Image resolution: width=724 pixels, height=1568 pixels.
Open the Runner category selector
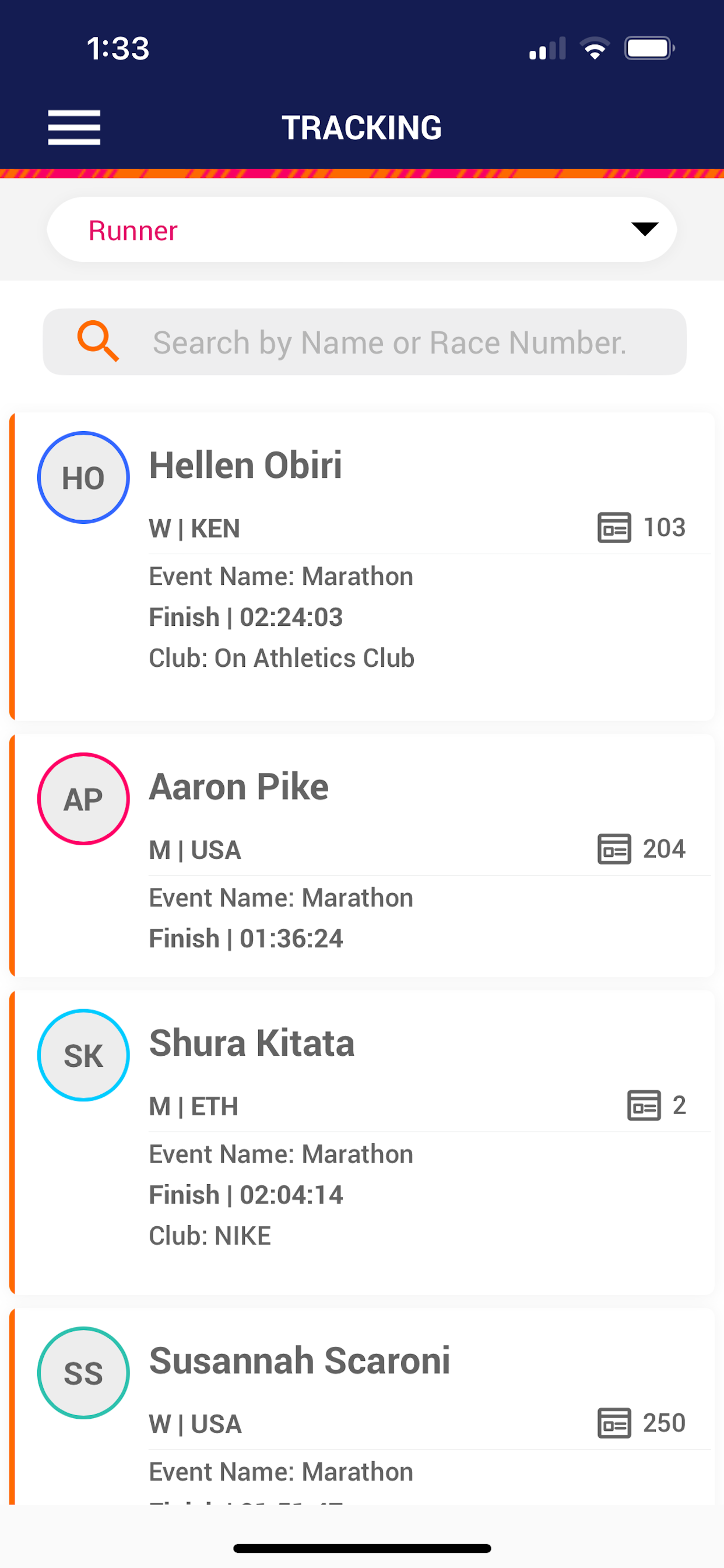(362, 229)
